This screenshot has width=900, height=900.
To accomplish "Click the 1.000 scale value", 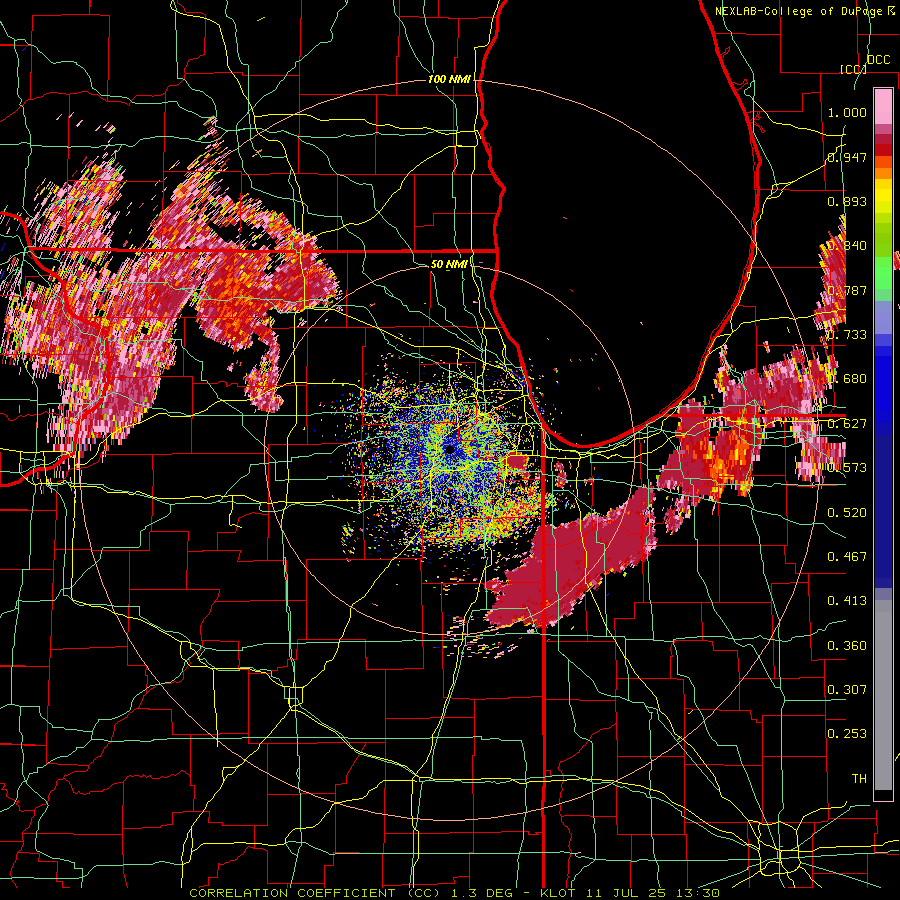I will click(847, 112).
